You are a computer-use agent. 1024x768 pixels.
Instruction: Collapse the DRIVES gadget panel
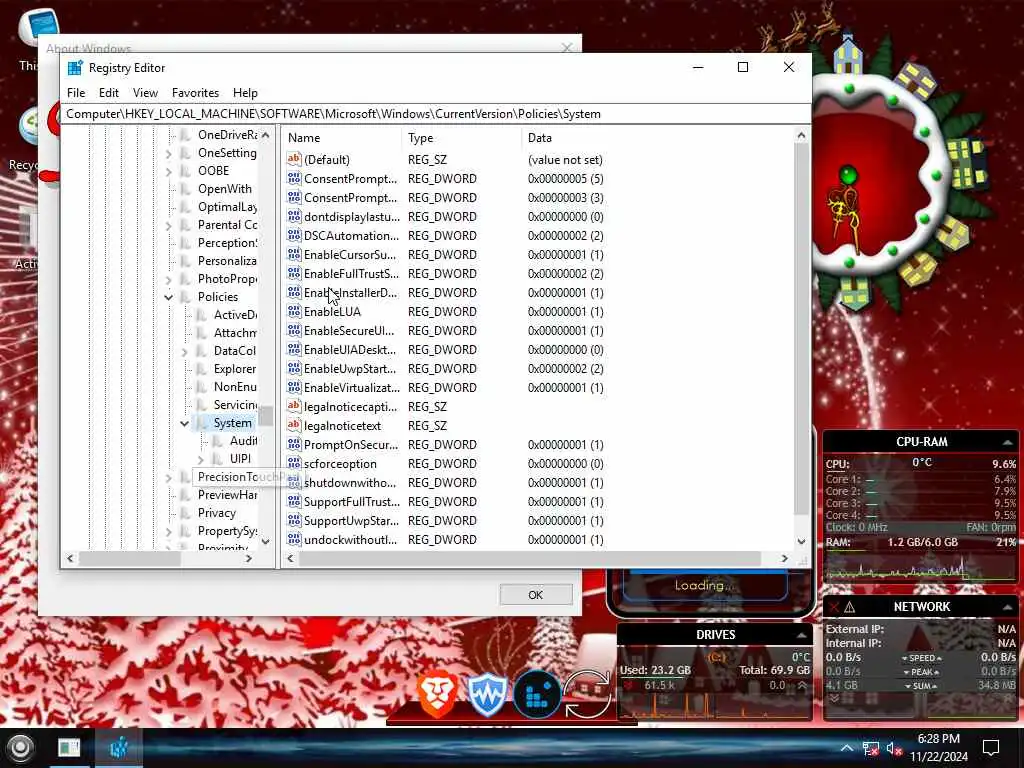coord(801,635)
